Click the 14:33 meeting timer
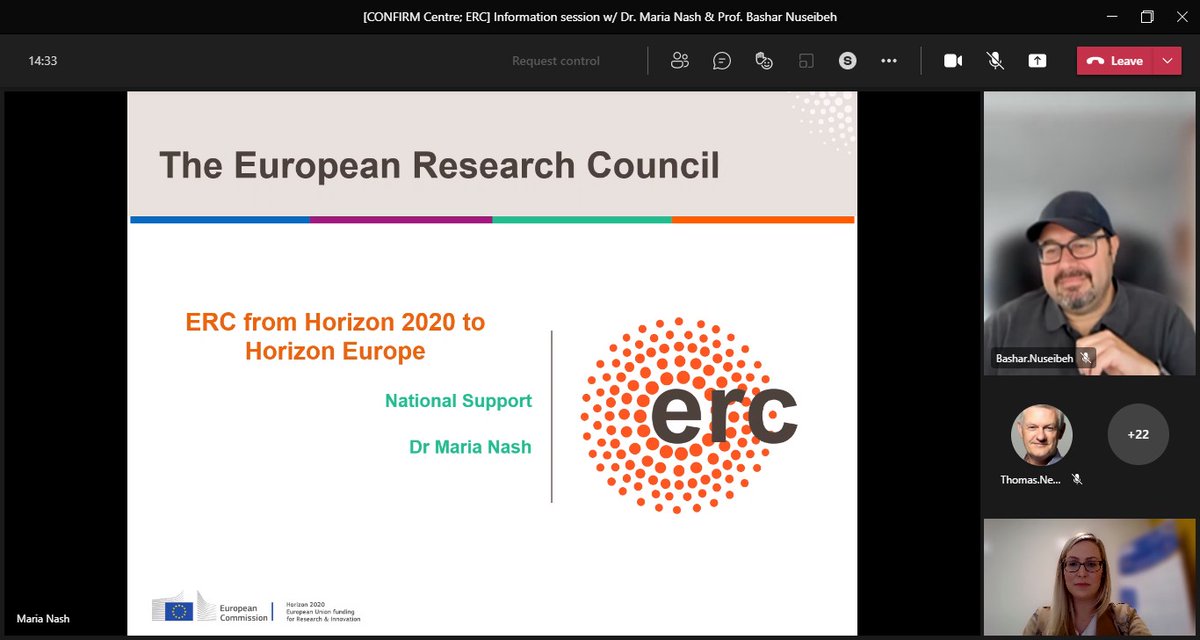Image resolution: width=1200 pixels, height=640 pixels. (x=42, y=61)
